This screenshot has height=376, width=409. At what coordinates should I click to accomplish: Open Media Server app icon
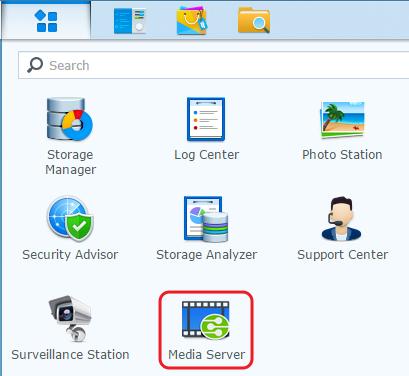[206, 320]
